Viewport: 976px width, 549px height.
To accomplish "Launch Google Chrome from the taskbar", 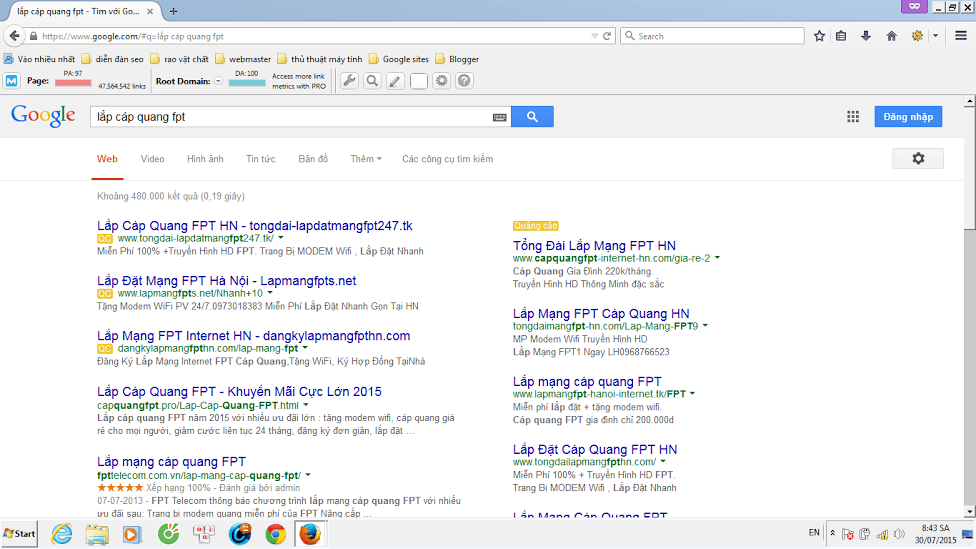I will [x=275, y=534].
